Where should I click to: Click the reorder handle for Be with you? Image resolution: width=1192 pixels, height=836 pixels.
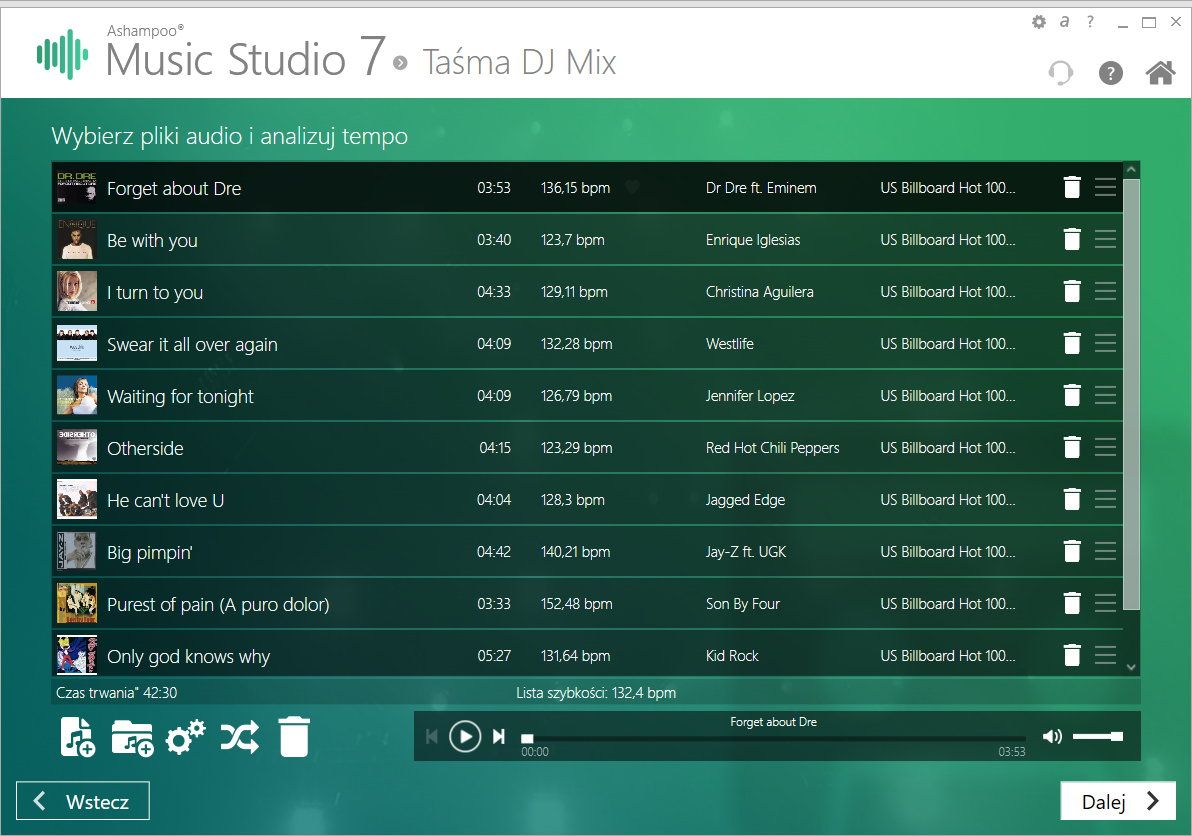[1105, 239]
